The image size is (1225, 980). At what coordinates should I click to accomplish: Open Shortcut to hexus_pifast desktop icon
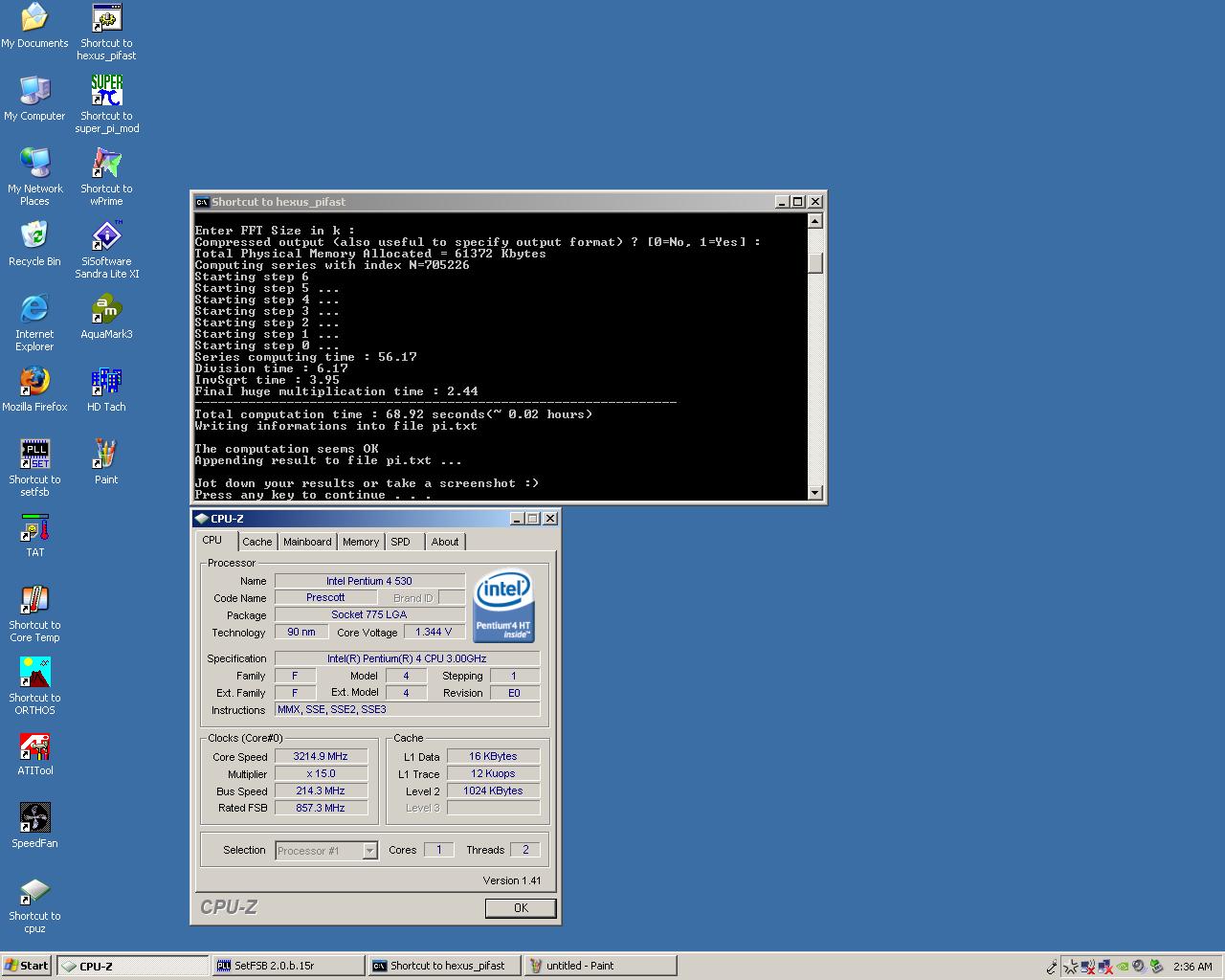106,32
